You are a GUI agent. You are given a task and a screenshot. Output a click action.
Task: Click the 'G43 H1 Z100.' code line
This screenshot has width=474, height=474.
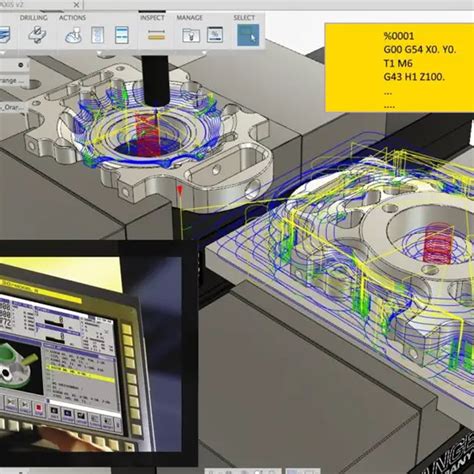point(414,77)
